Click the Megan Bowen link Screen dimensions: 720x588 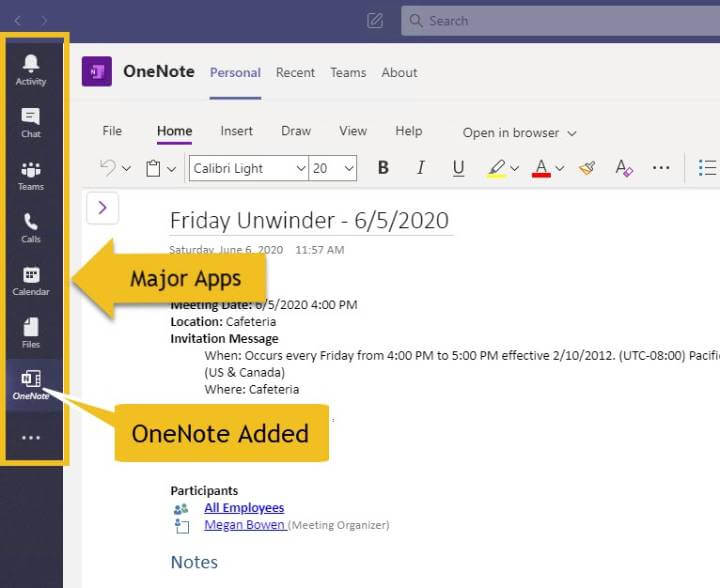click(x=244, y=525)
